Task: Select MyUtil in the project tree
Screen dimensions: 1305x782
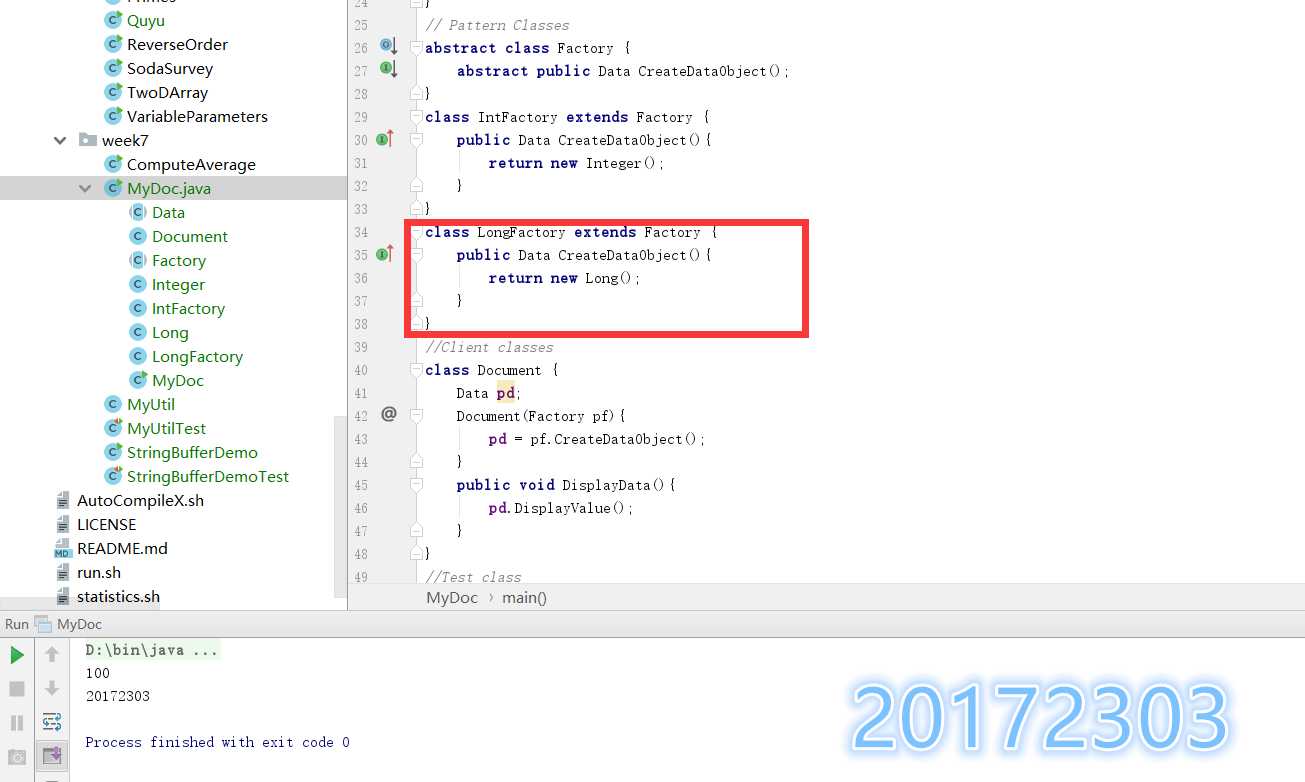Action: [151, 404]
